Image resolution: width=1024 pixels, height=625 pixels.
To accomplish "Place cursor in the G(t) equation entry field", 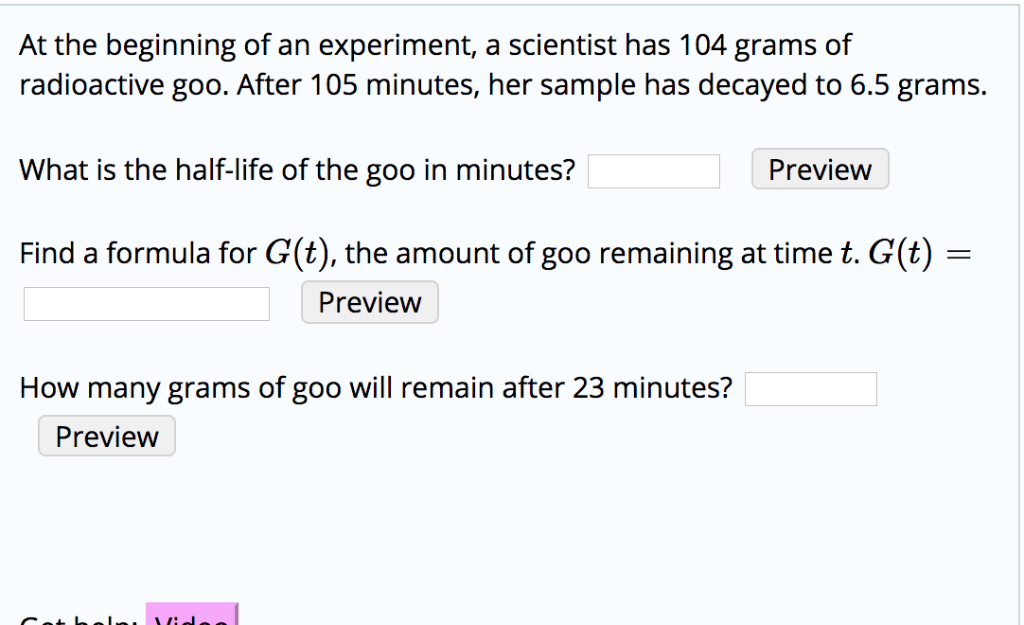I will click(x=146, y=303).
